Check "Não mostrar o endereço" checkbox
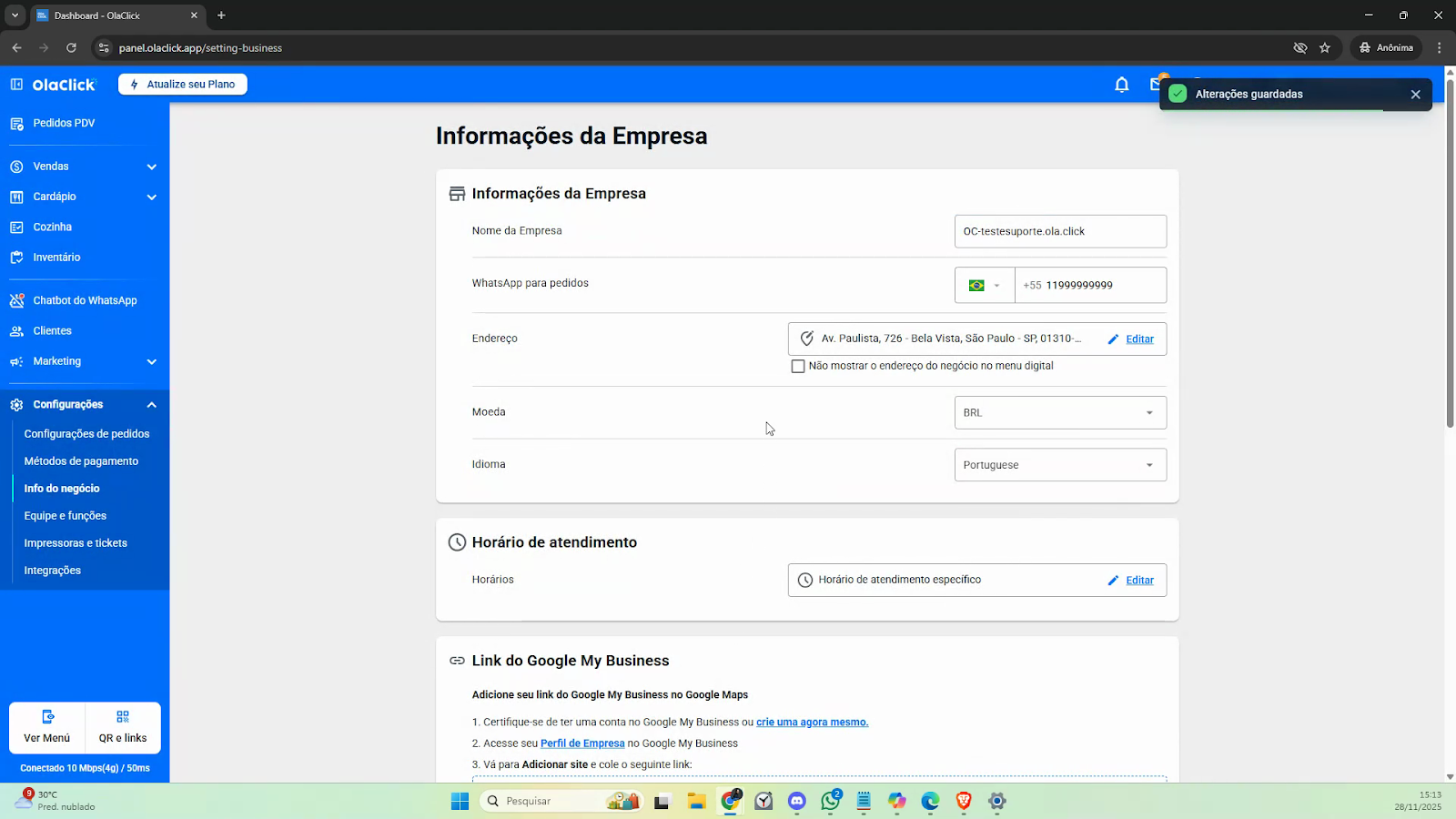The image size is (1456, 819). 798,366
